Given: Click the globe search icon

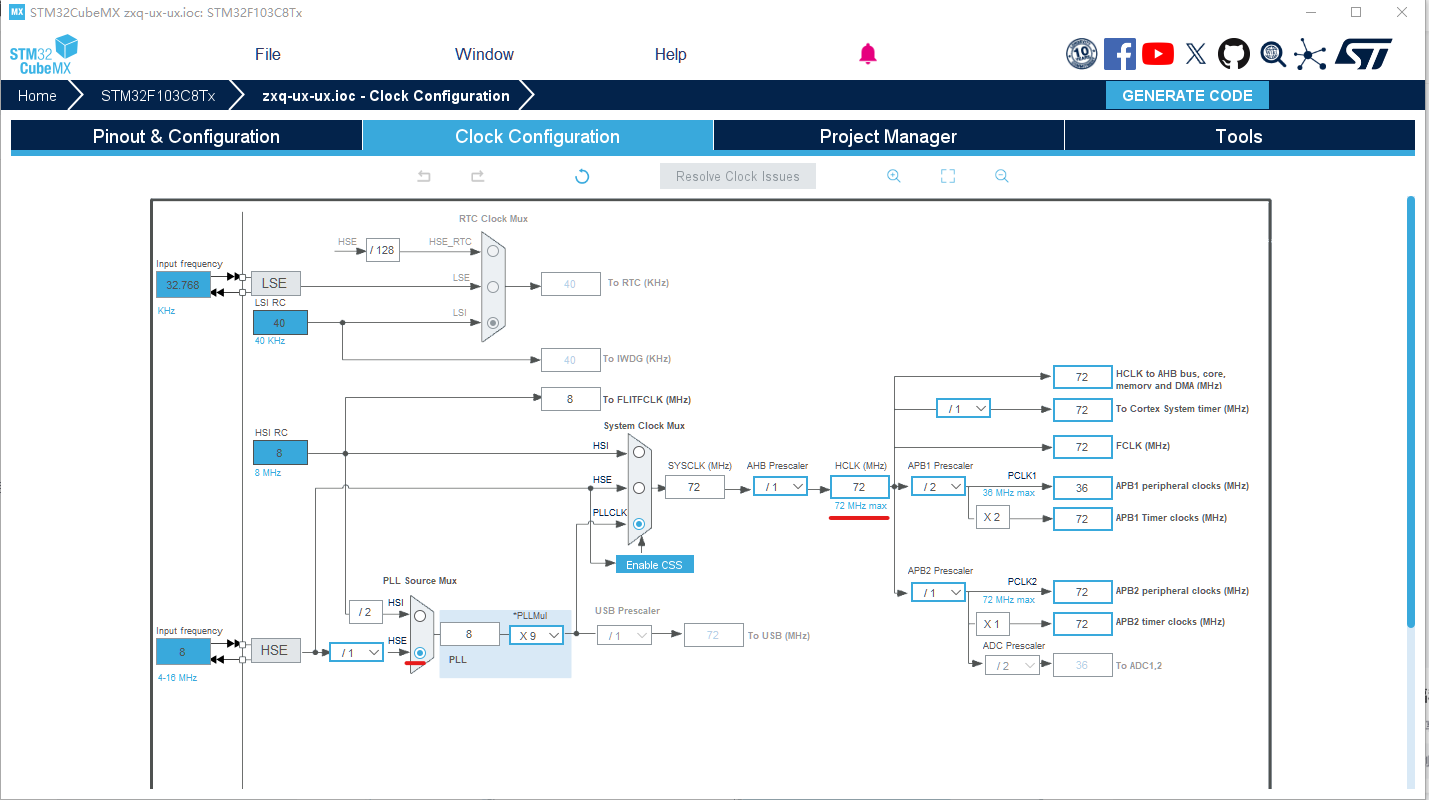Looking at the screenshot, I should coord(1272,54).
